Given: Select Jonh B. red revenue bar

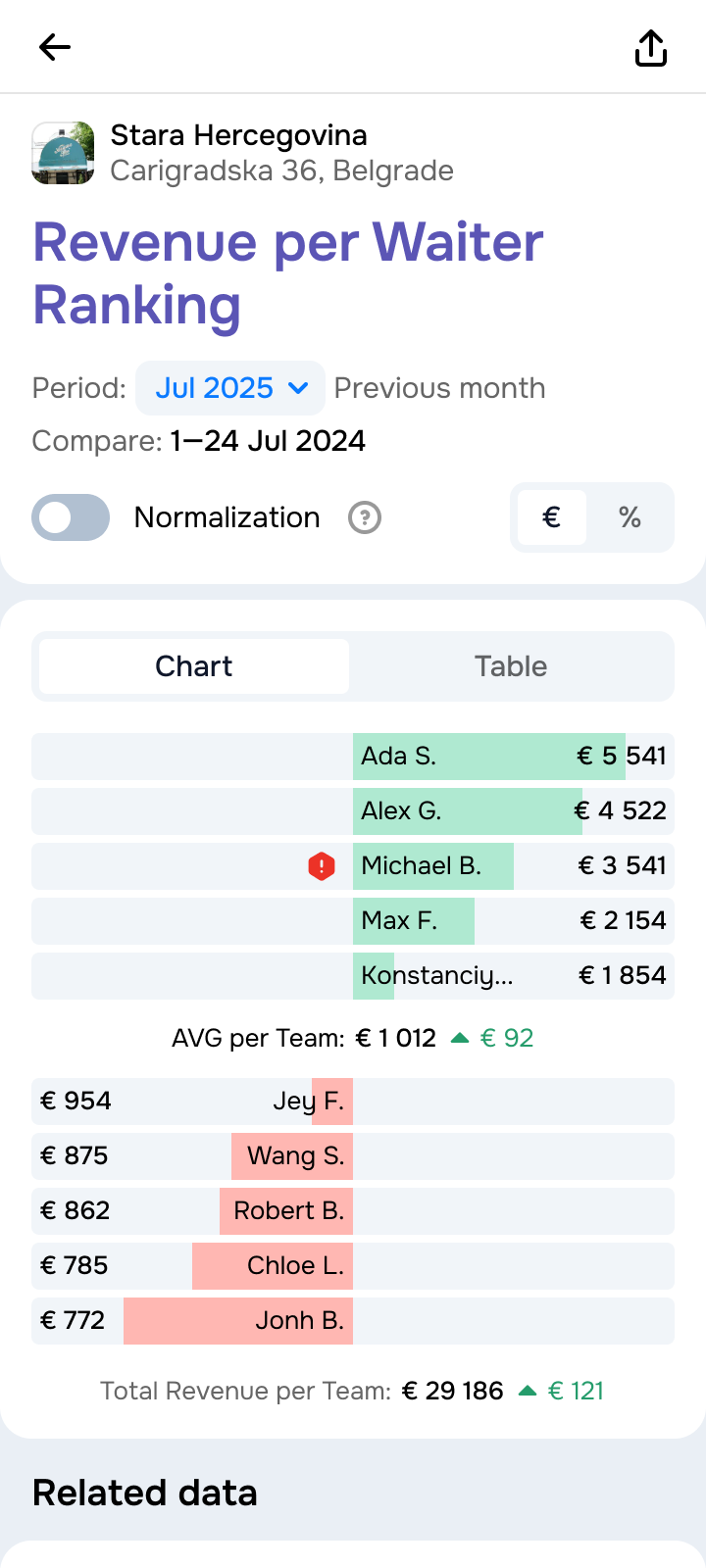Looking at the screenshot, I should click(237, 1321).
